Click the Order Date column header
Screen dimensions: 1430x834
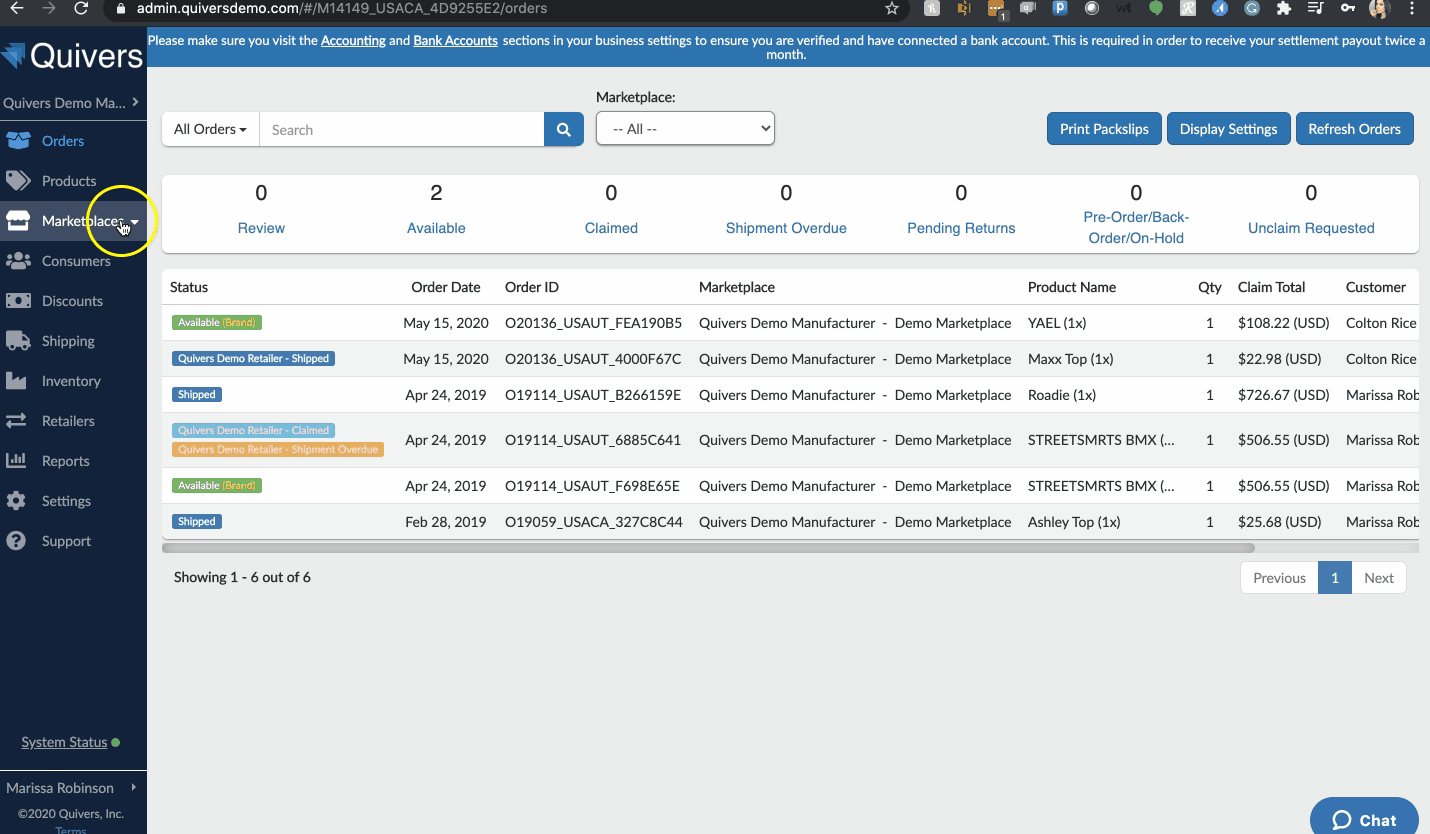446,287
